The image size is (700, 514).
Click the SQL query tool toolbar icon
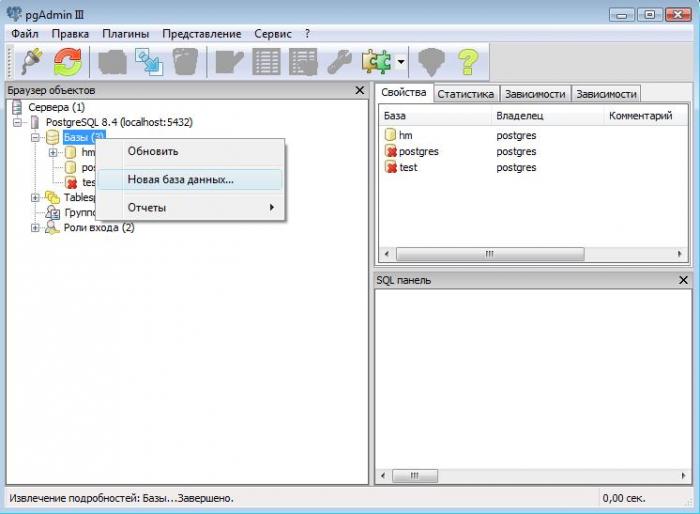tap(229, 62)
